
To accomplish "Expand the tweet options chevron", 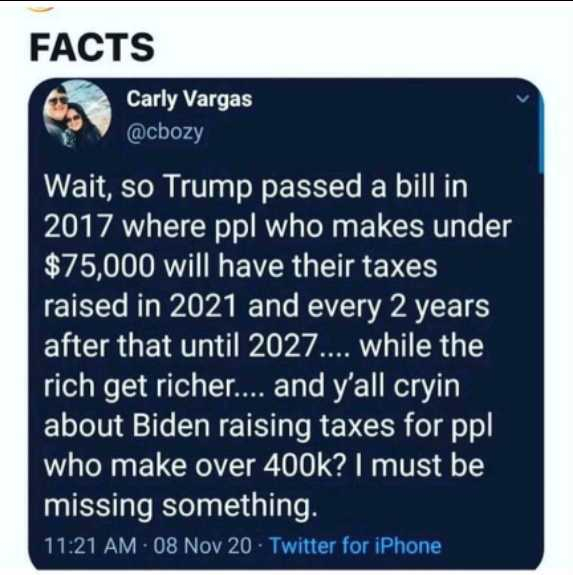I will coord(523,99).
